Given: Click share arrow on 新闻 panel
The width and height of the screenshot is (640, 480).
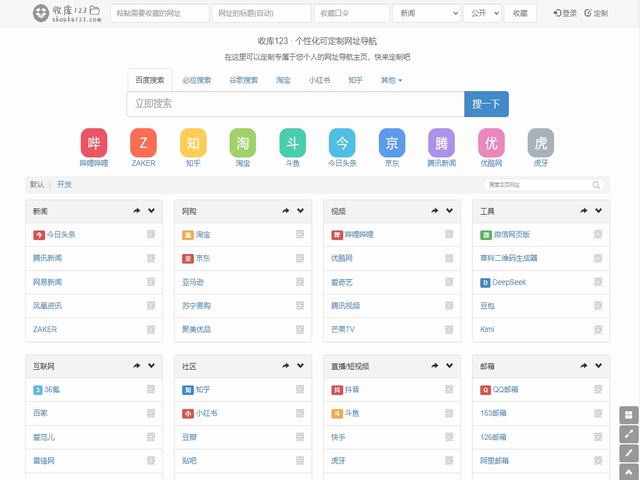Looking at the screenshot, I should 136,211.
